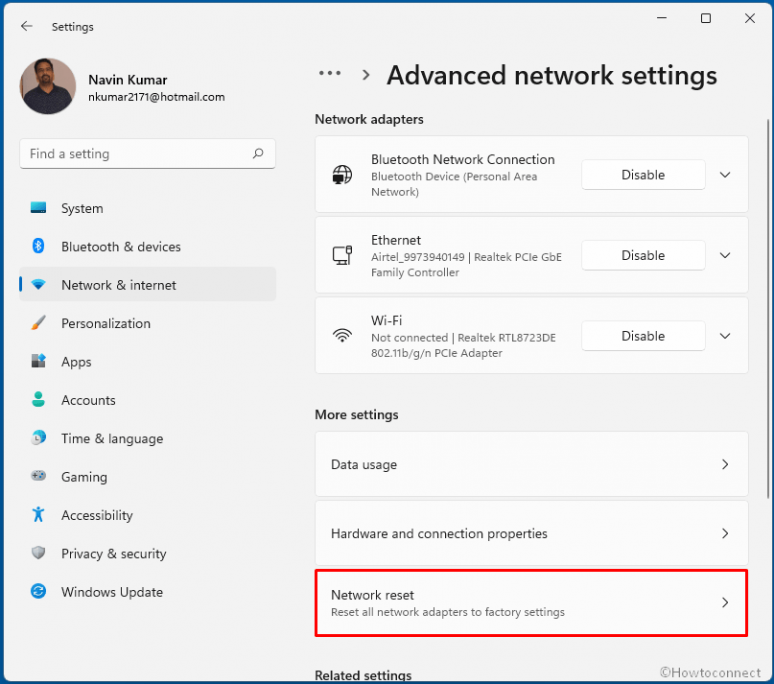
Task: Click the System monitor icon
Action: (x=38, y=208)
